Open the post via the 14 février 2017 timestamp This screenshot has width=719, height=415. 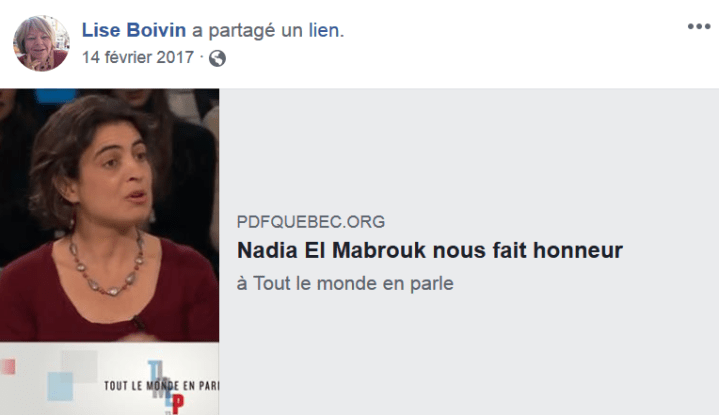138,57
